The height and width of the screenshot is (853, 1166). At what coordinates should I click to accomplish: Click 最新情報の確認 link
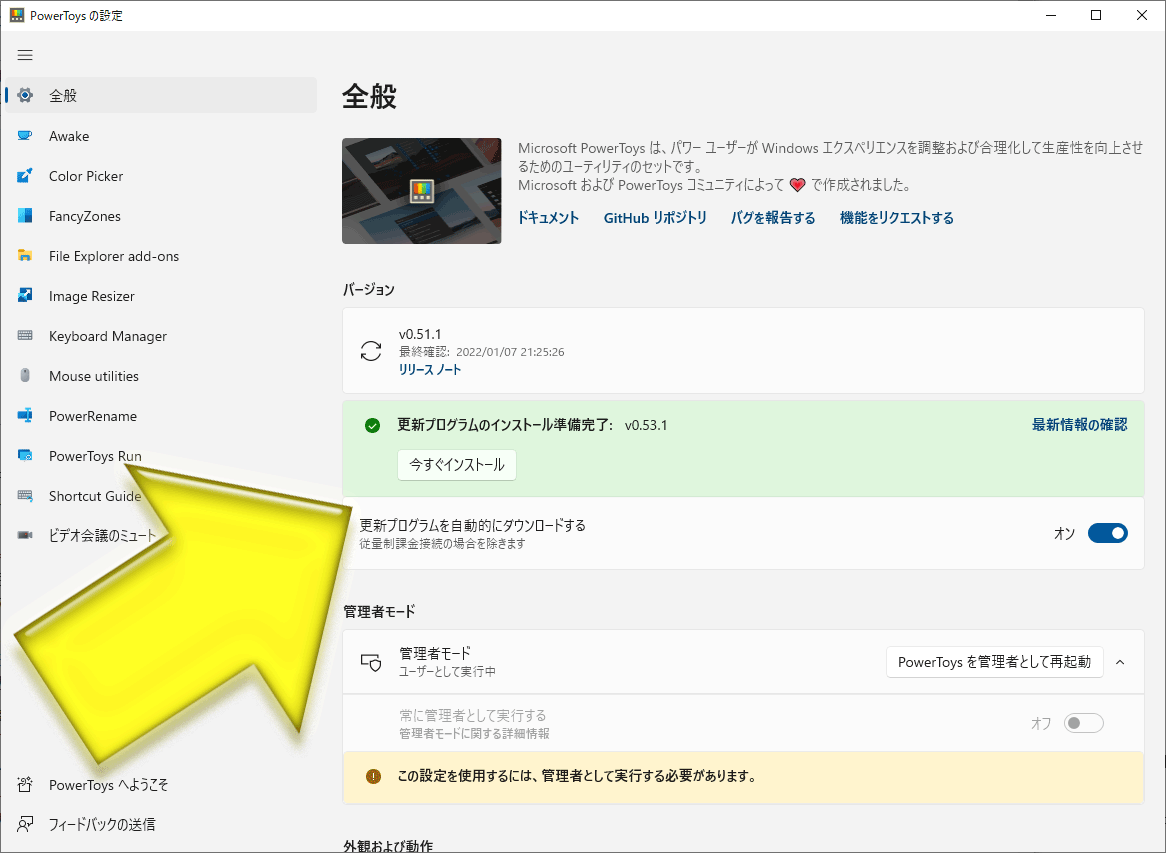[1080, 425]
